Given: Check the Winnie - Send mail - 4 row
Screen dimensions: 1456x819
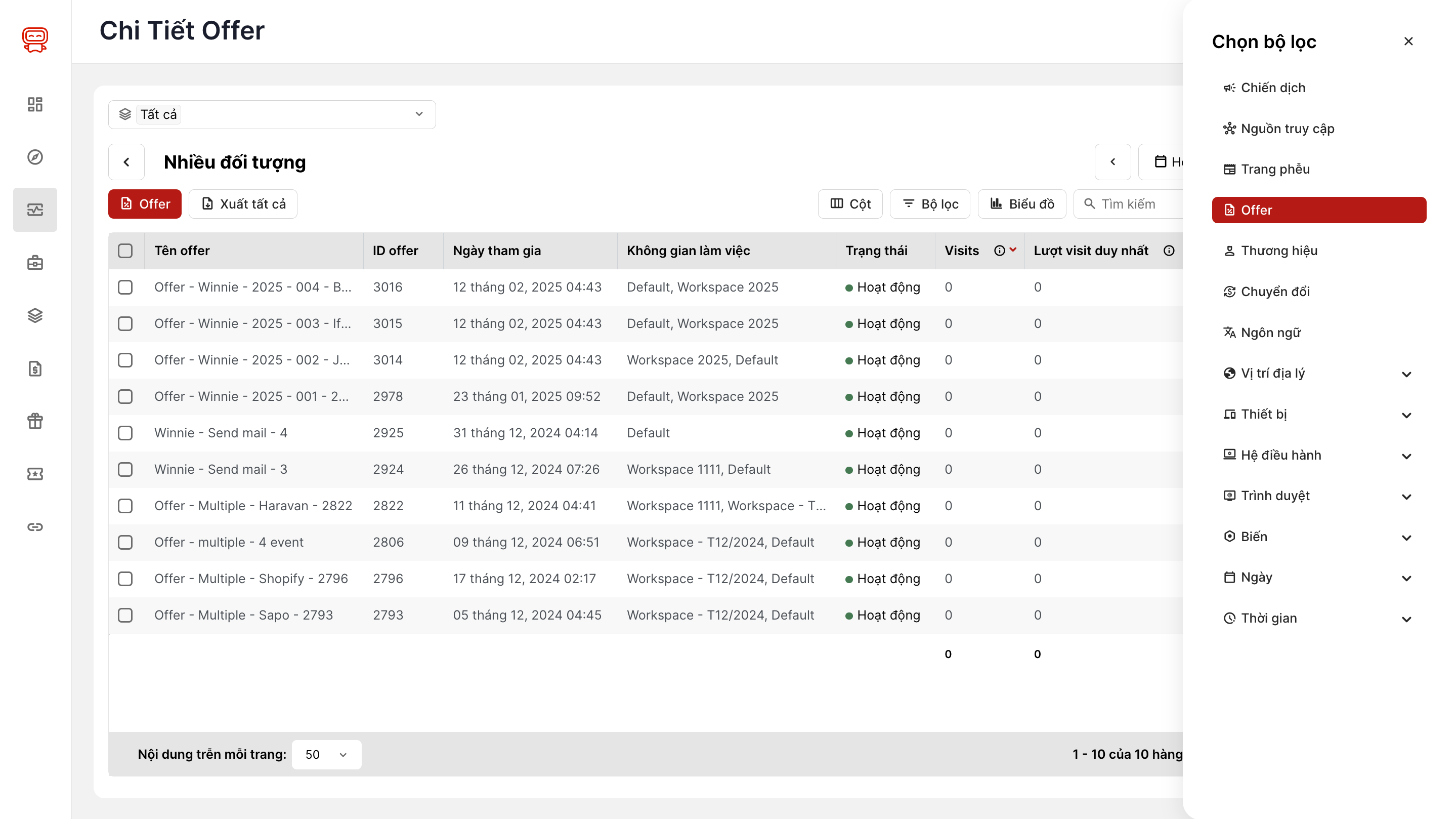Looking at the screenshot, I should pos(125,433).
